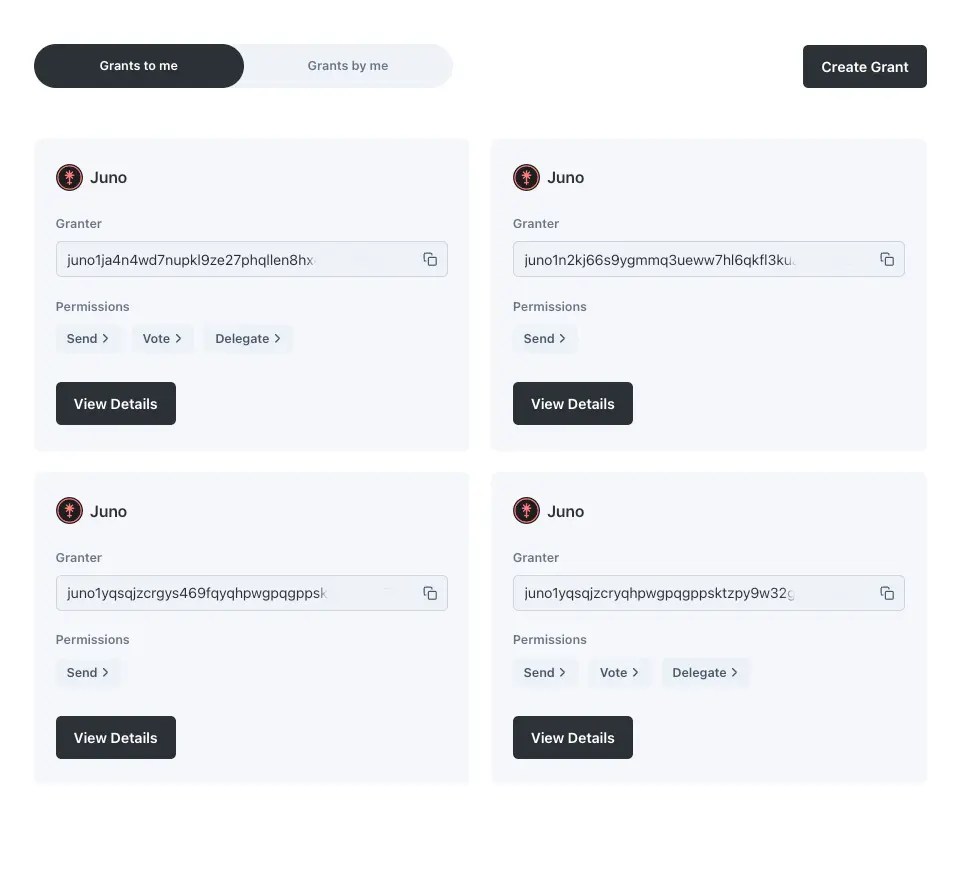Switch to the Grants by me tab
Screen dimensions: 962x895
coord(348,65)
